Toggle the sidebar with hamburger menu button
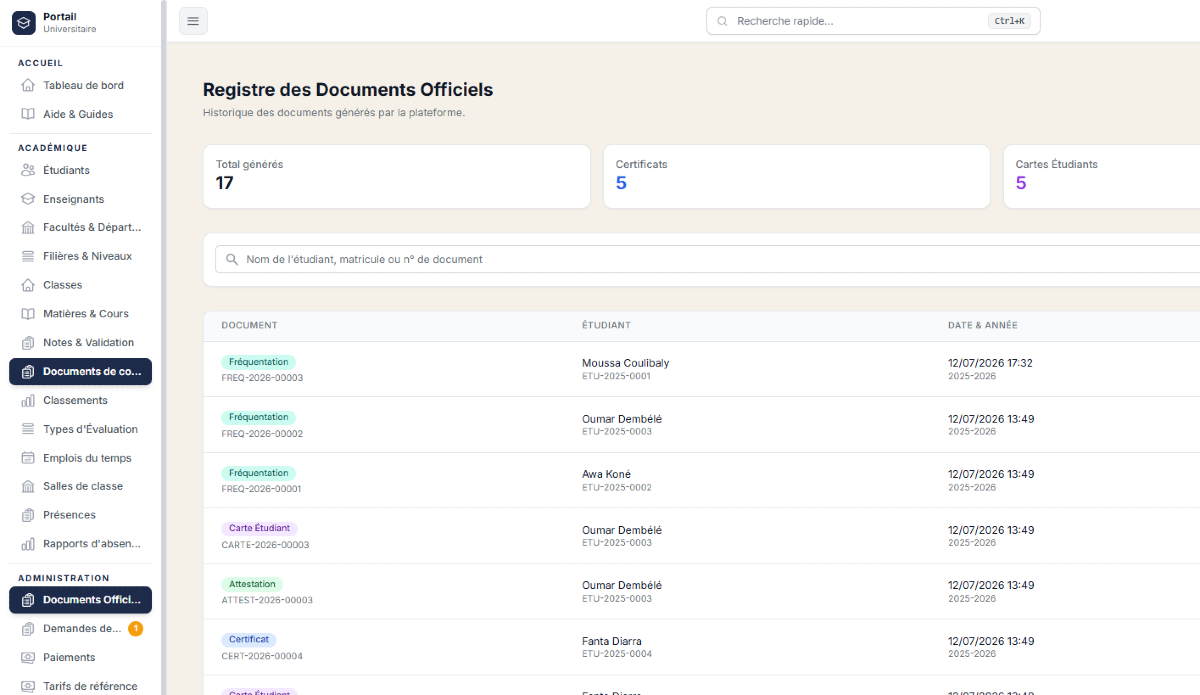1200x695 pixels. point(193,21)
